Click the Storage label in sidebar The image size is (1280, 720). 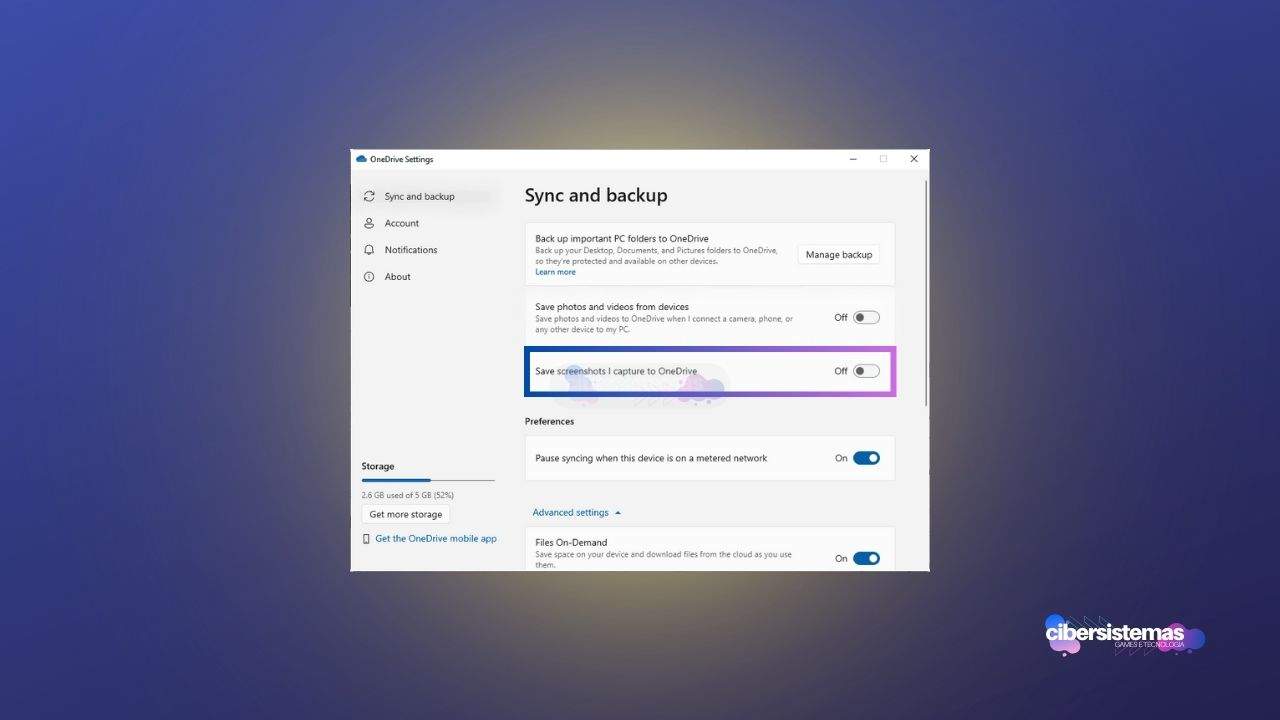[x=378, y=467]
